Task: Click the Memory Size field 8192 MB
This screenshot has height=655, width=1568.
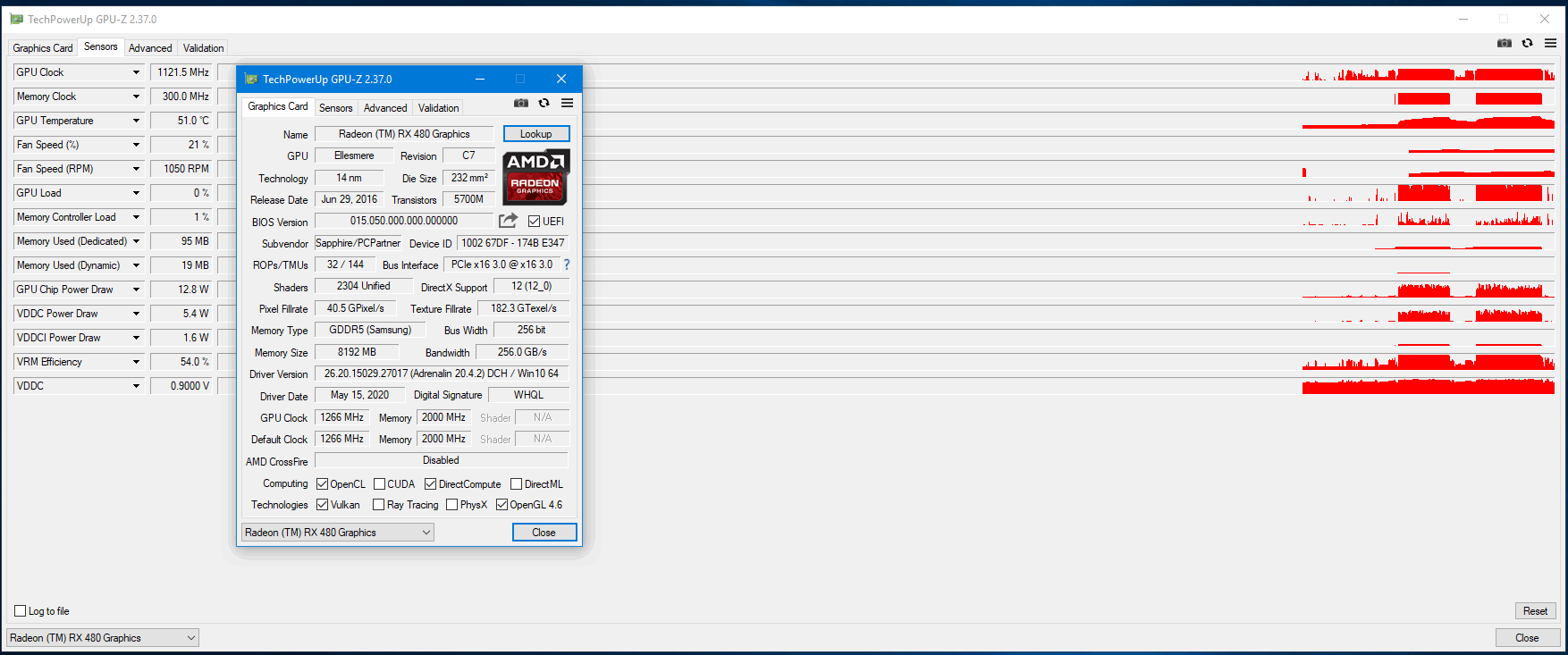Action: coord(357,352)
